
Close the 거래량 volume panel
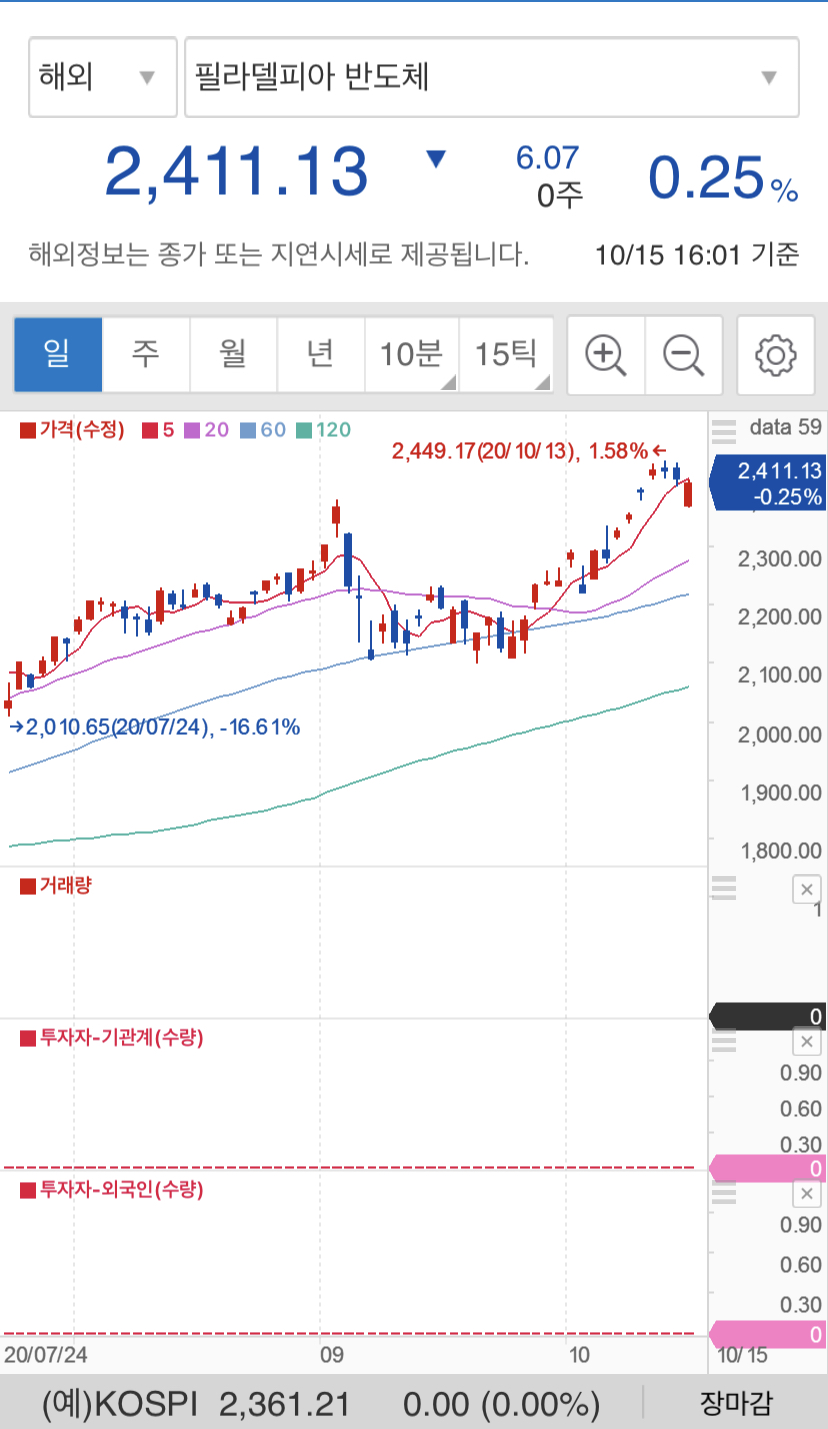tap(806, 889)
